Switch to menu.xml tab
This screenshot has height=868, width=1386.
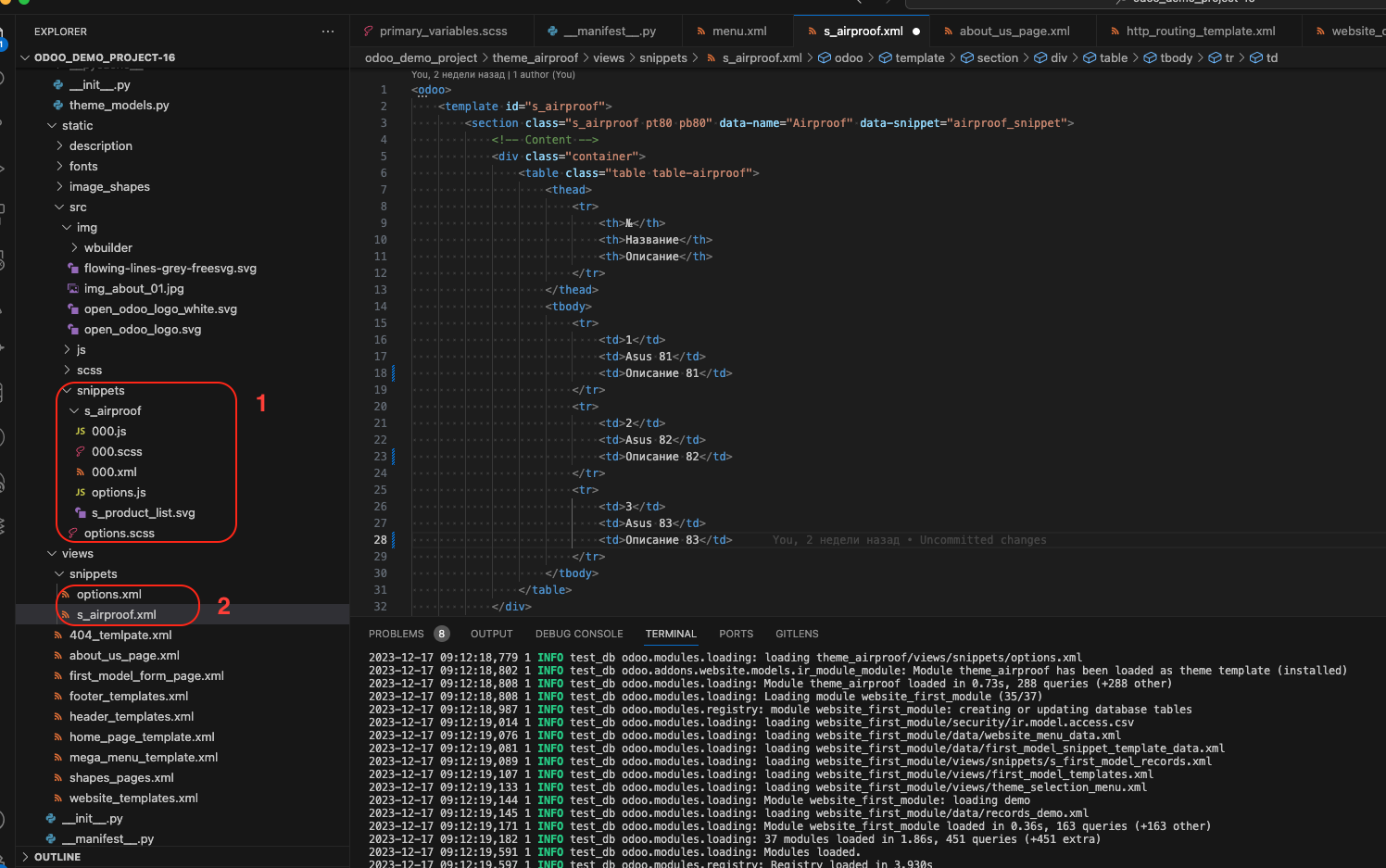click(x=738, y=31)
